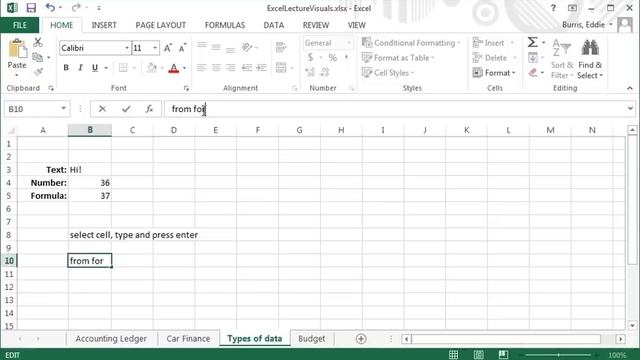The height and width of the screenshot is (360, 640).
Task: Switch to the FORMULAS tab
Action: pos(225,25)
